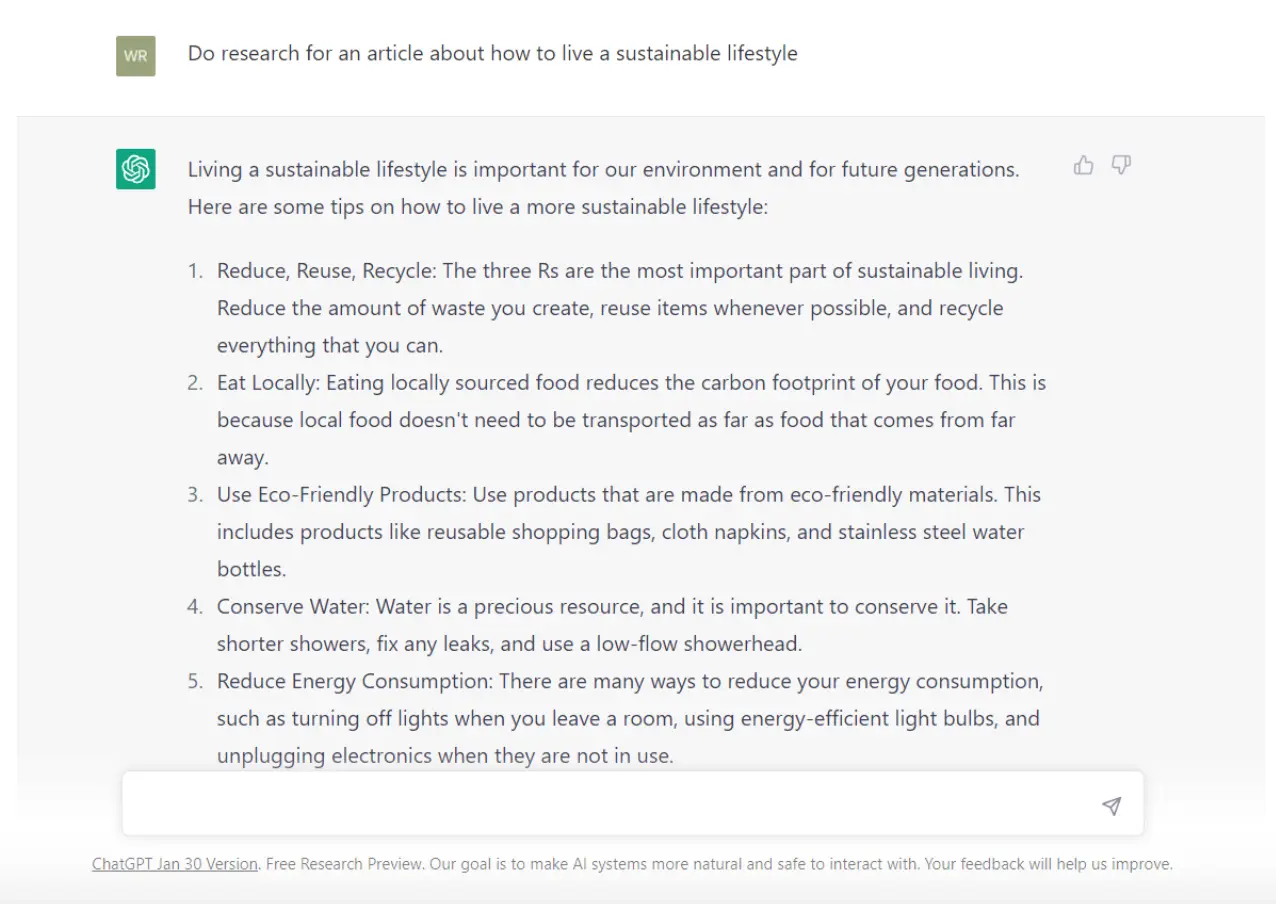Select the Conserve Water paragraph
This screenshot has width=1276, height=904.
611,624
